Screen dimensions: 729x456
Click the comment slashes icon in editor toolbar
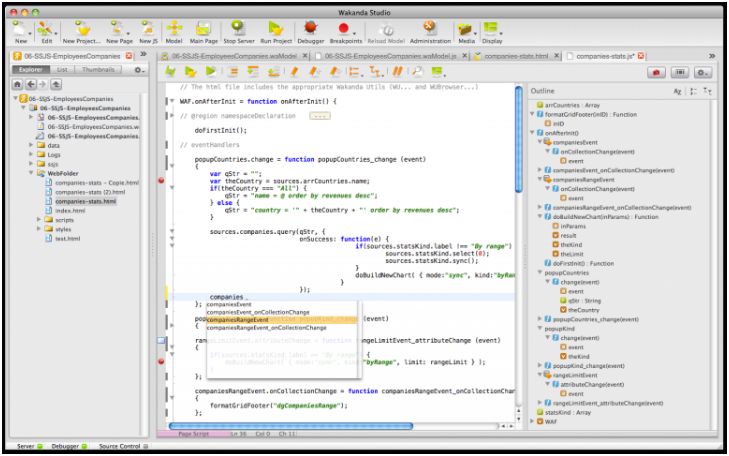tap(397, 71)
